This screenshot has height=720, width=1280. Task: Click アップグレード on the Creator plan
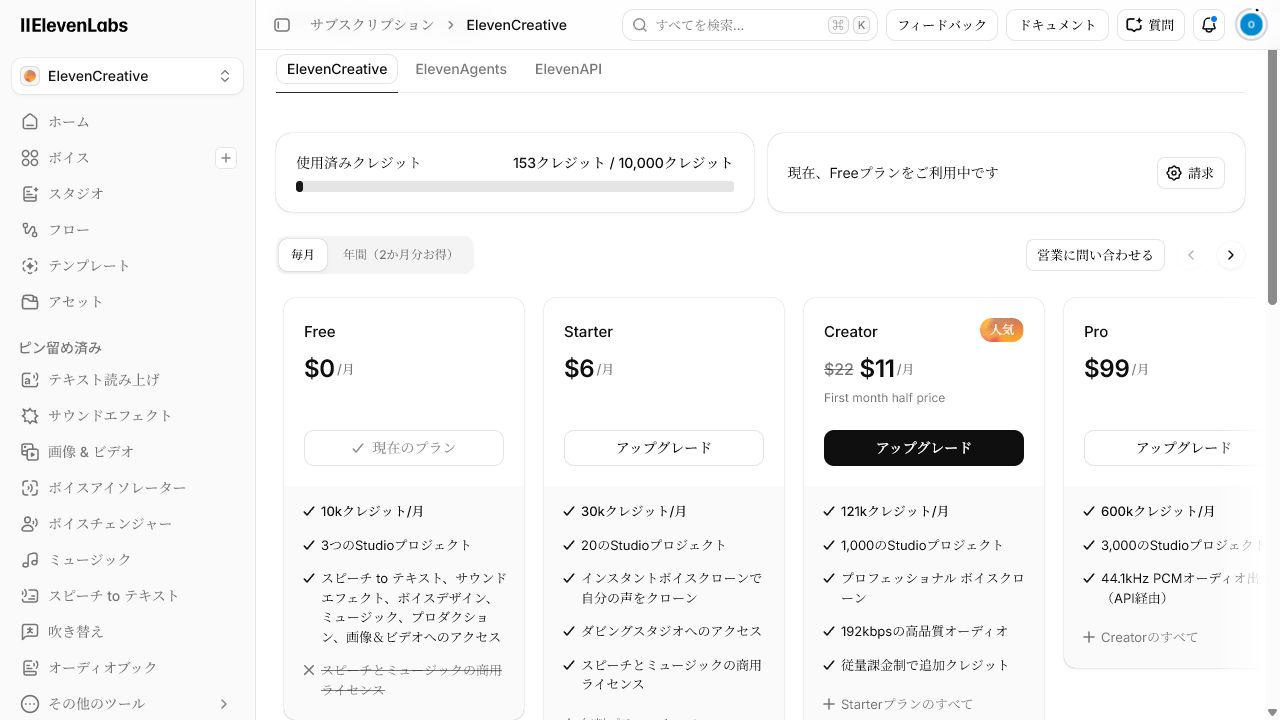tap(924, 448)
